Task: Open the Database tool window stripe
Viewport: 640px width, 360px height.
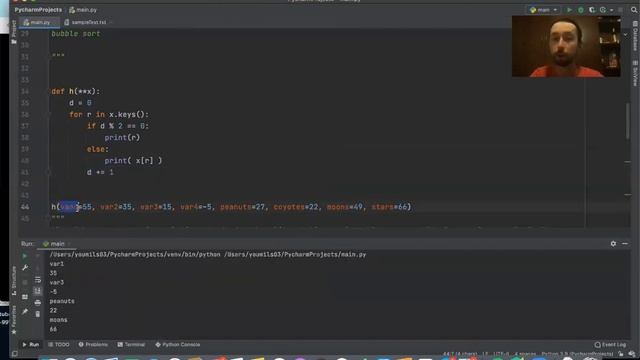Action: [635, 37]
